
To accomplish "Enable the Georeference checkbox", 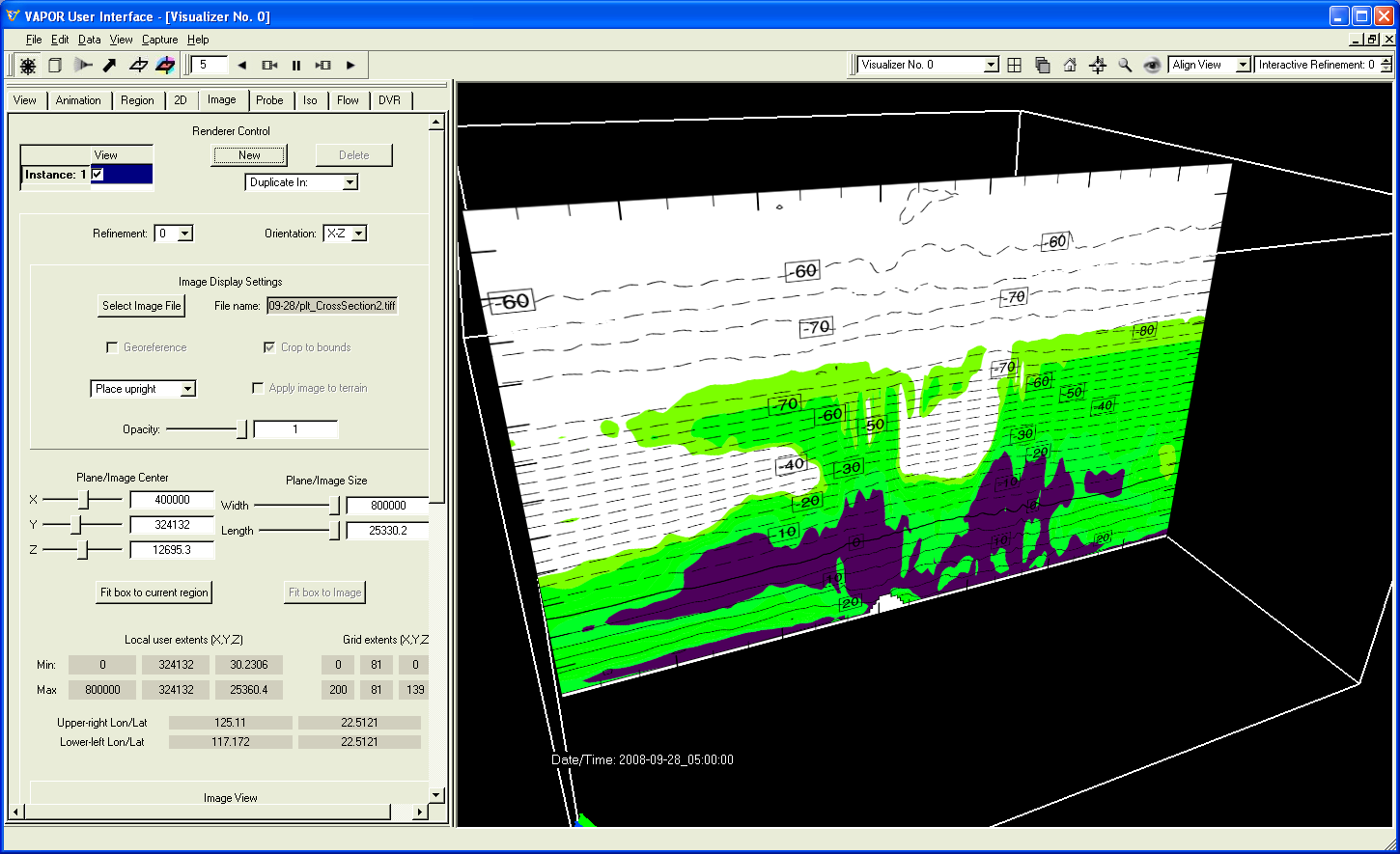I will pyautogui.click(x=112, y=347).
